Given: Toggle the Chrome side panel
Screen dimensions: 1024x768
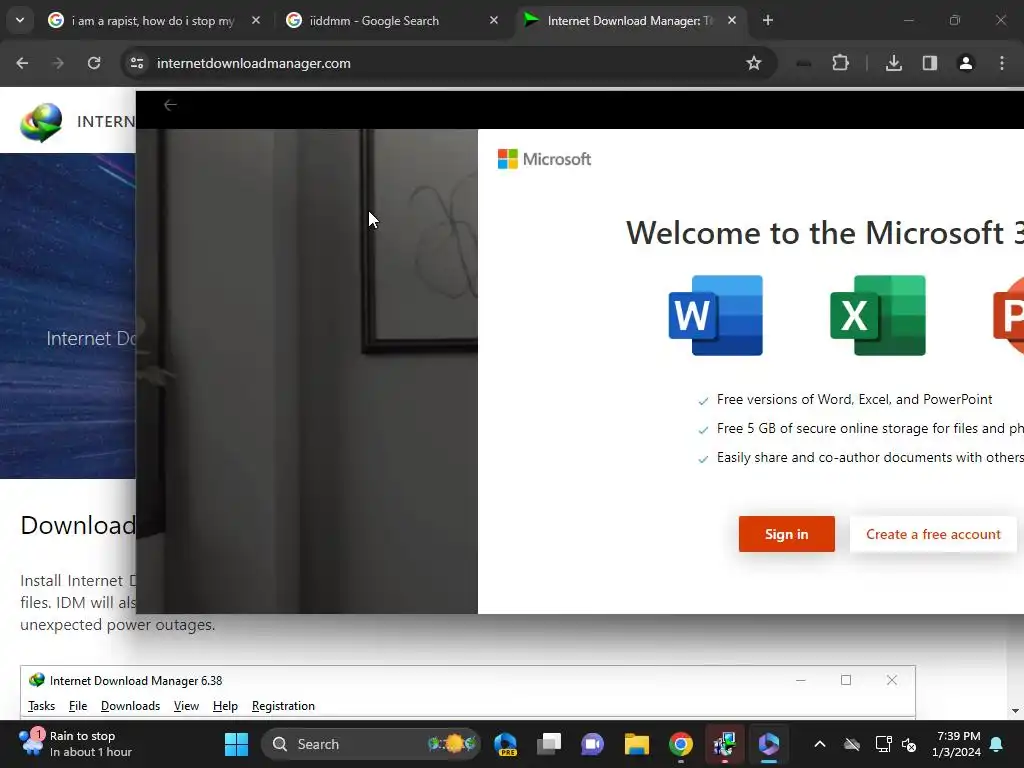Looking at the screenshot, I should pyautogui.click(x=930, y=63).
